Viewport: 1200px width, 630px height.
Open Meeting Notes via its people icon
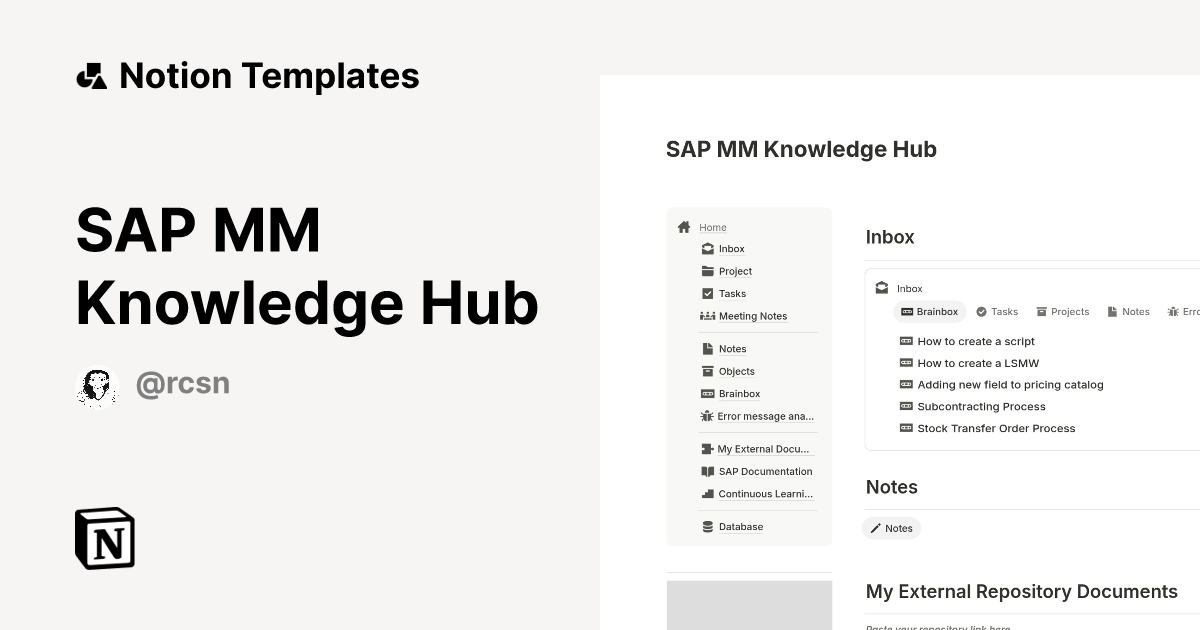[707, 316]
